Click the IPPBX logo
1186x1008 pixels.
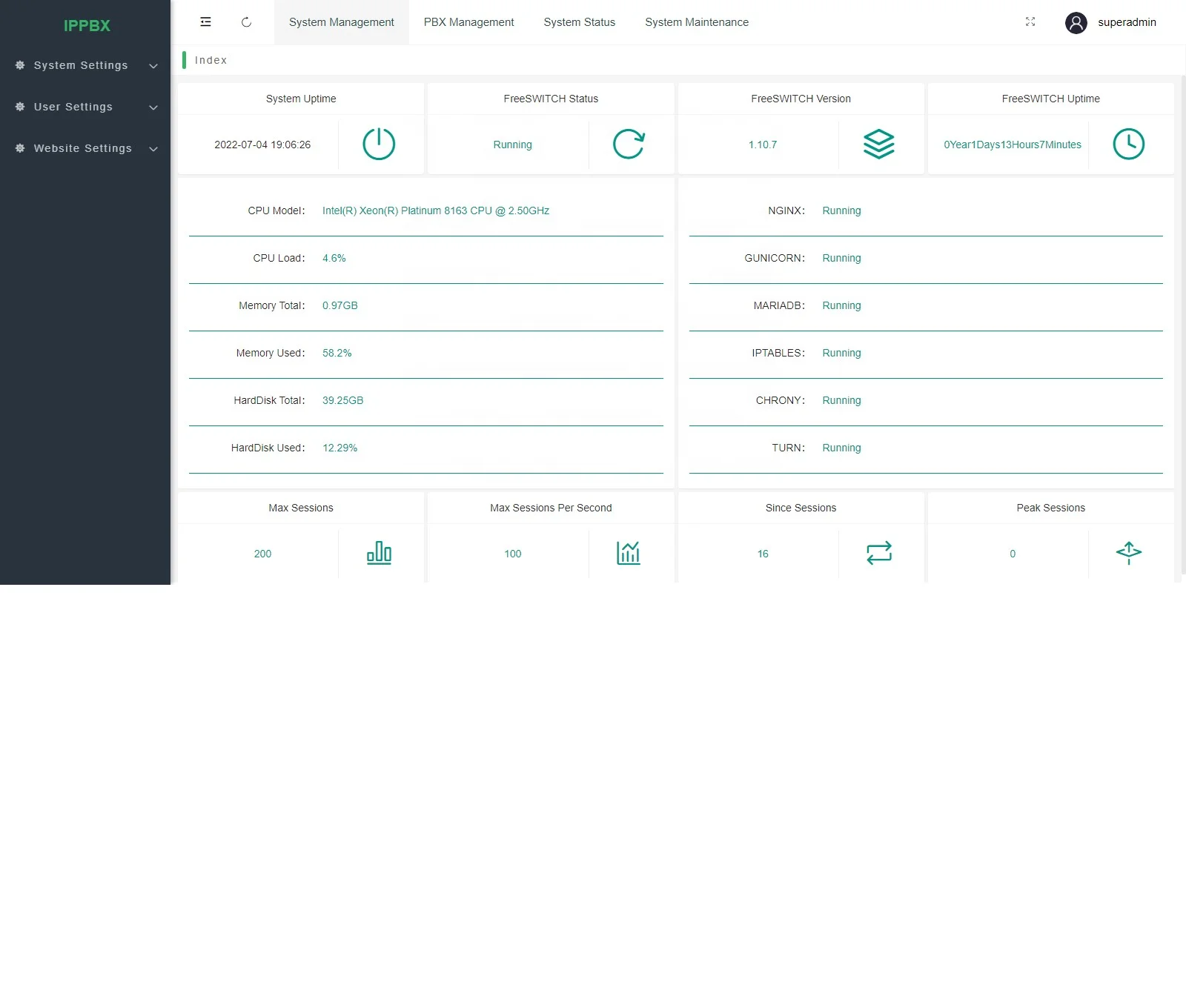click(87, 25)
